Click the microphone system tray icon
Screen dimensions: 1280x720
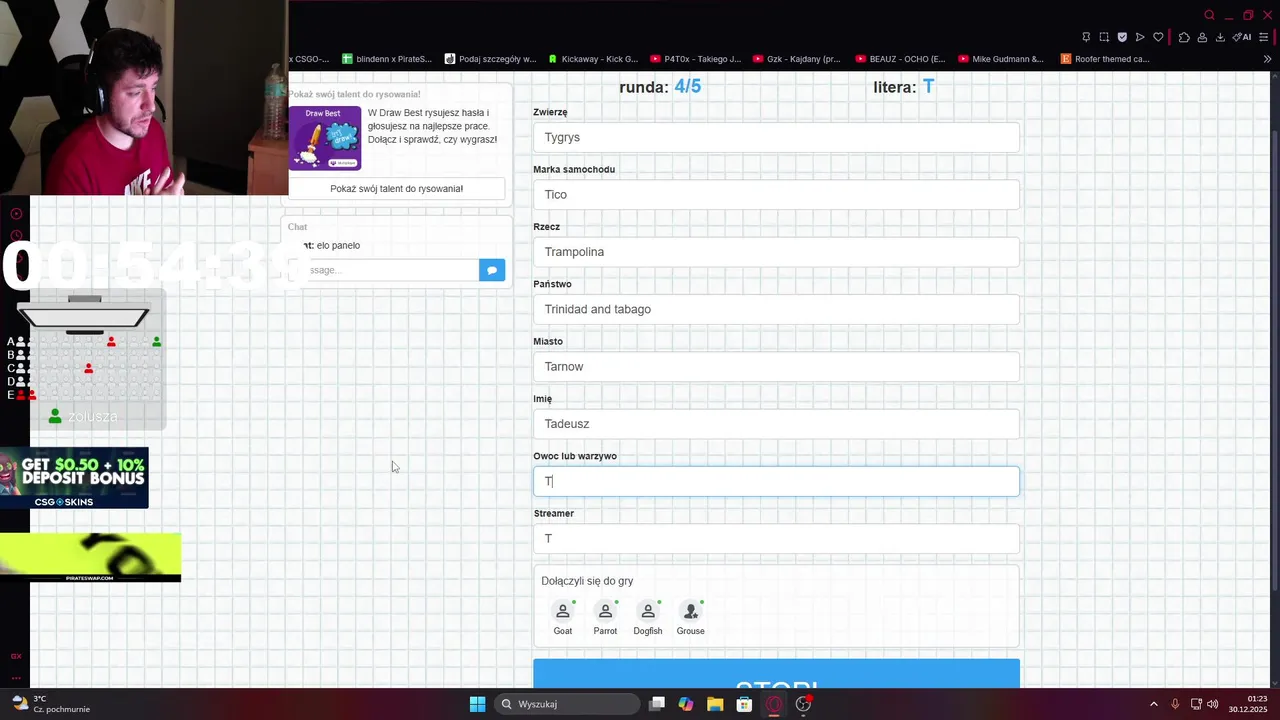1175,704
